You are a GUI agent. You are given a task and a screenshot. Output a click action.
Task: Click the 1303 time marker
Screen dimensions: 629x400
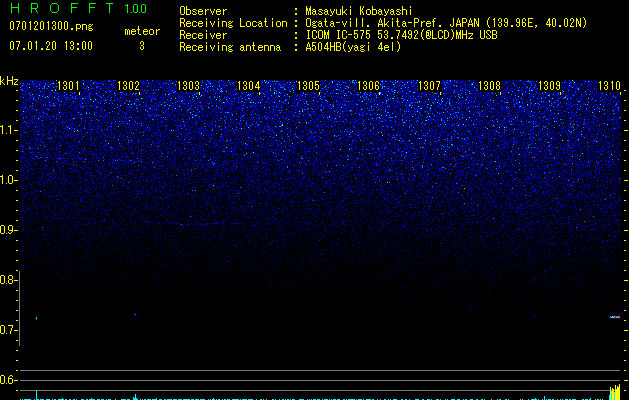pos(189,86)
